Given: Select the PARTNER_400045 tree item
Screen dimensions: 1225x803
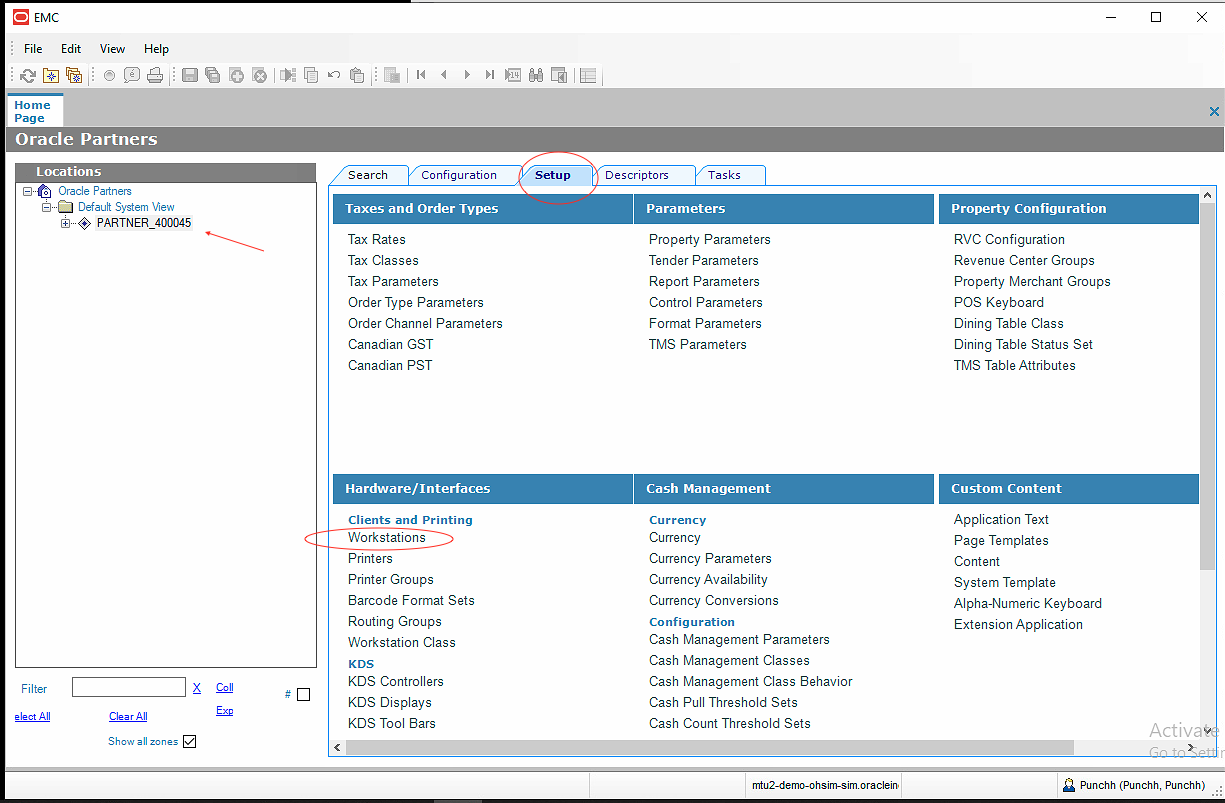Looking at the screenshot, I should [144, 223].
